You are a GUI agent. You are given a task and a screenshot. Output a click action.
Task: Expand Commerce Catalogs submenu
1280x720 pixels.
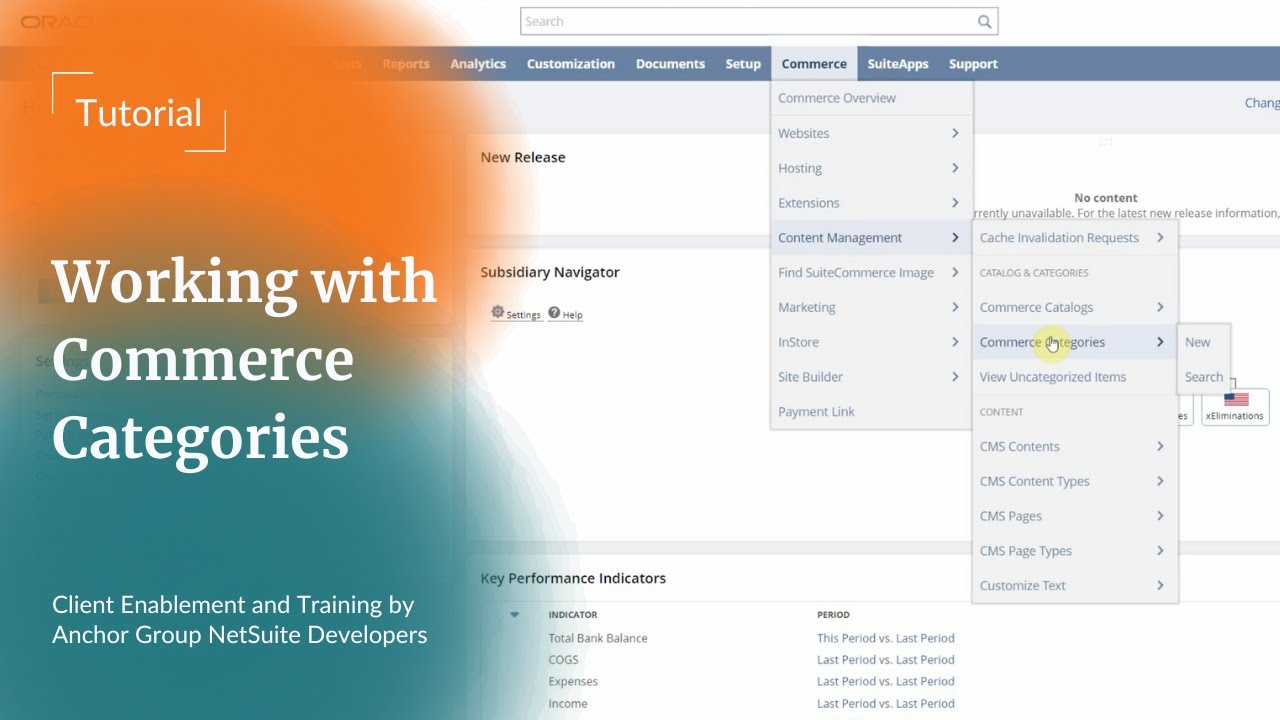coord(1075,307)
